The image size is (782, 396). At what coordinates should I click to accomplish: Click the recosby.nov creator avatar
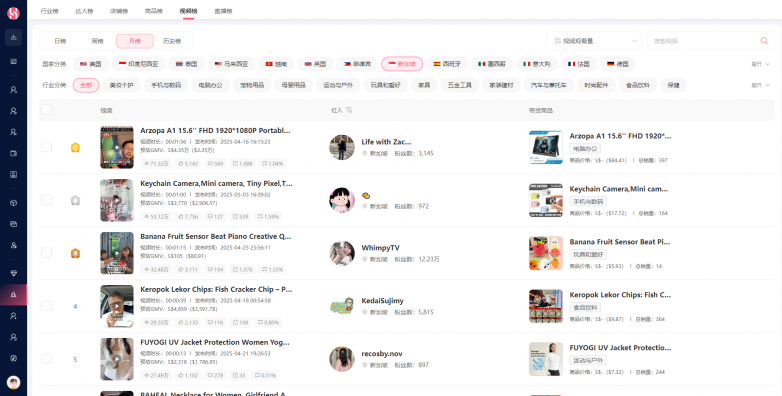(342, 359)
